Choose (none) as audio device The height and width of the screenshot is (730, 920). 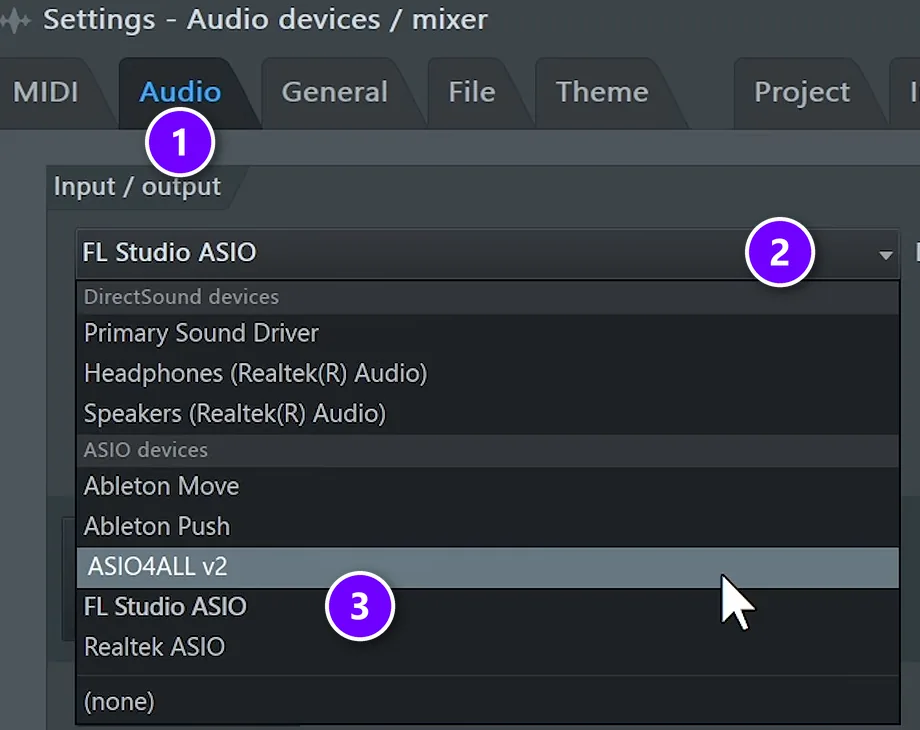[488, 701]
